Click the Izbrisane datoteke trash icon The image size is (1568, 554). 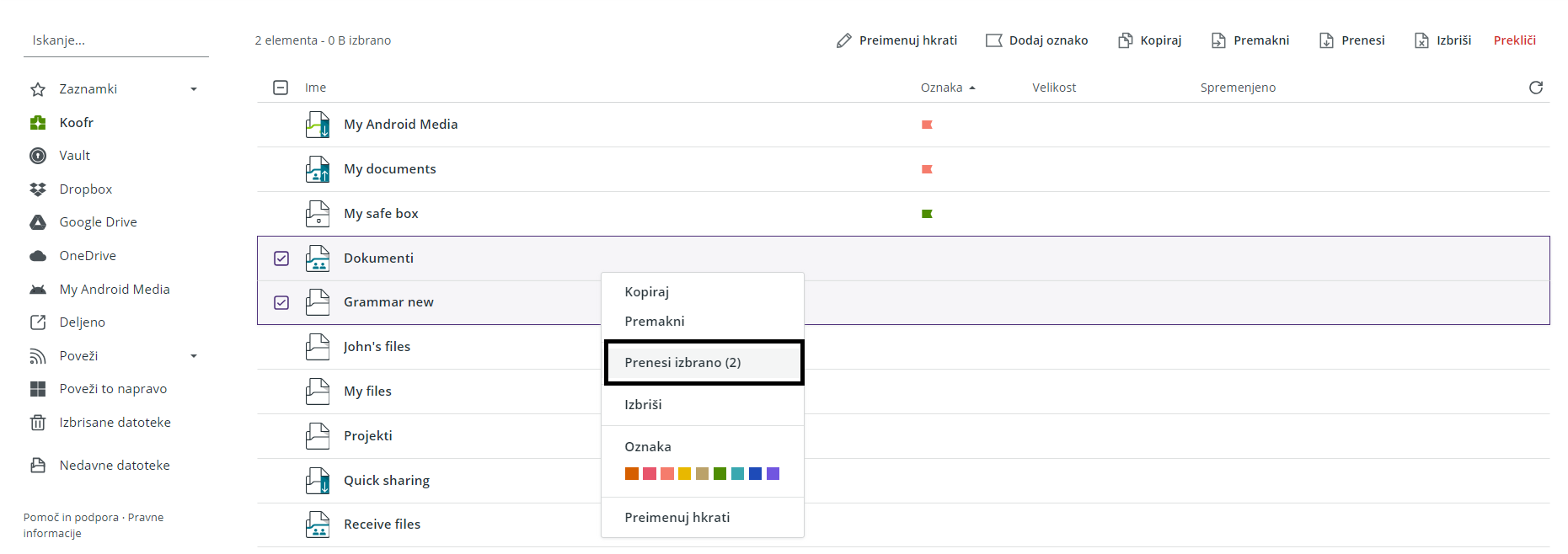pos(38,423)
